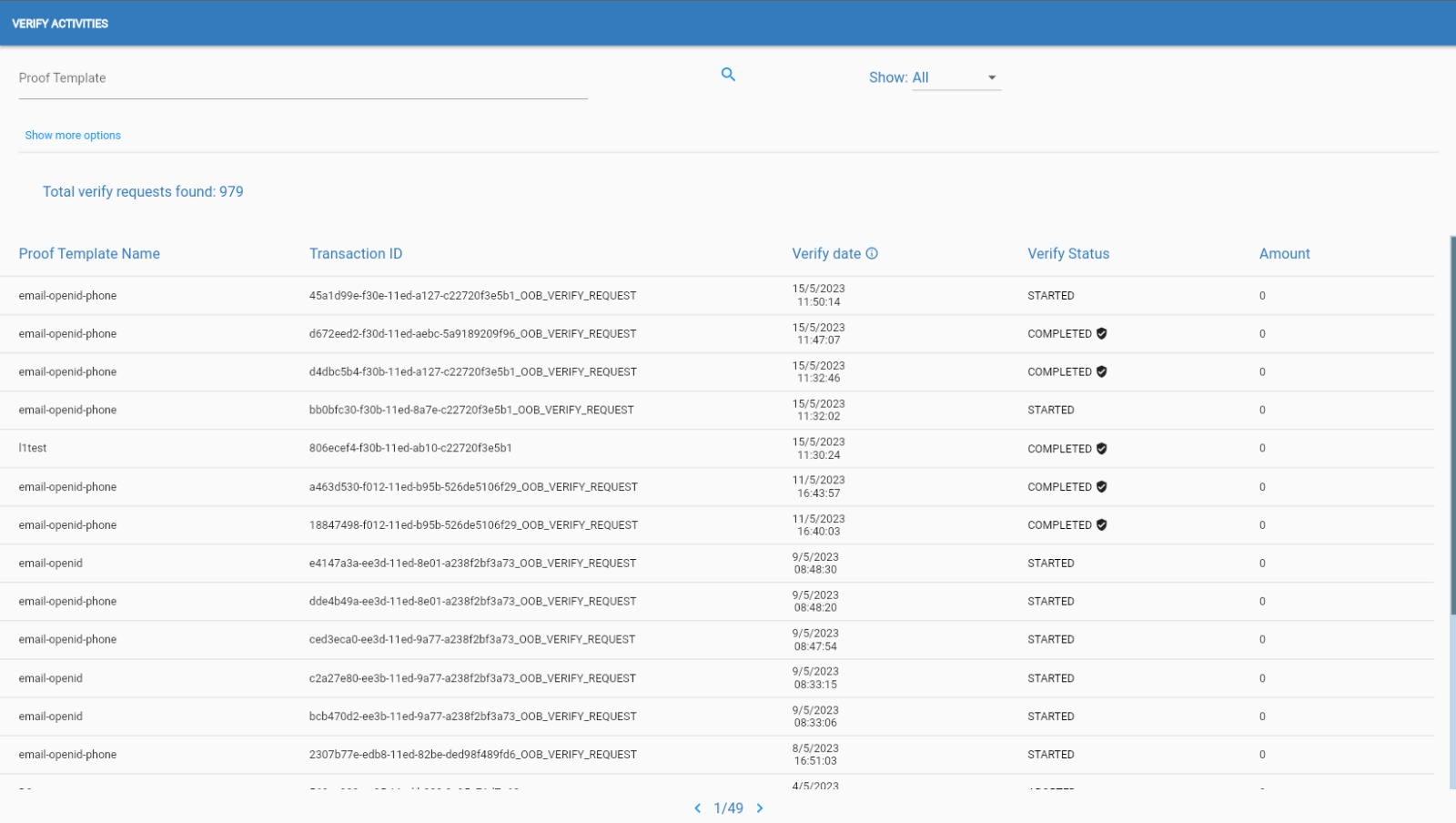1456x823 pixels.
Task: Click the search magnifier icon
Action: 728,75
